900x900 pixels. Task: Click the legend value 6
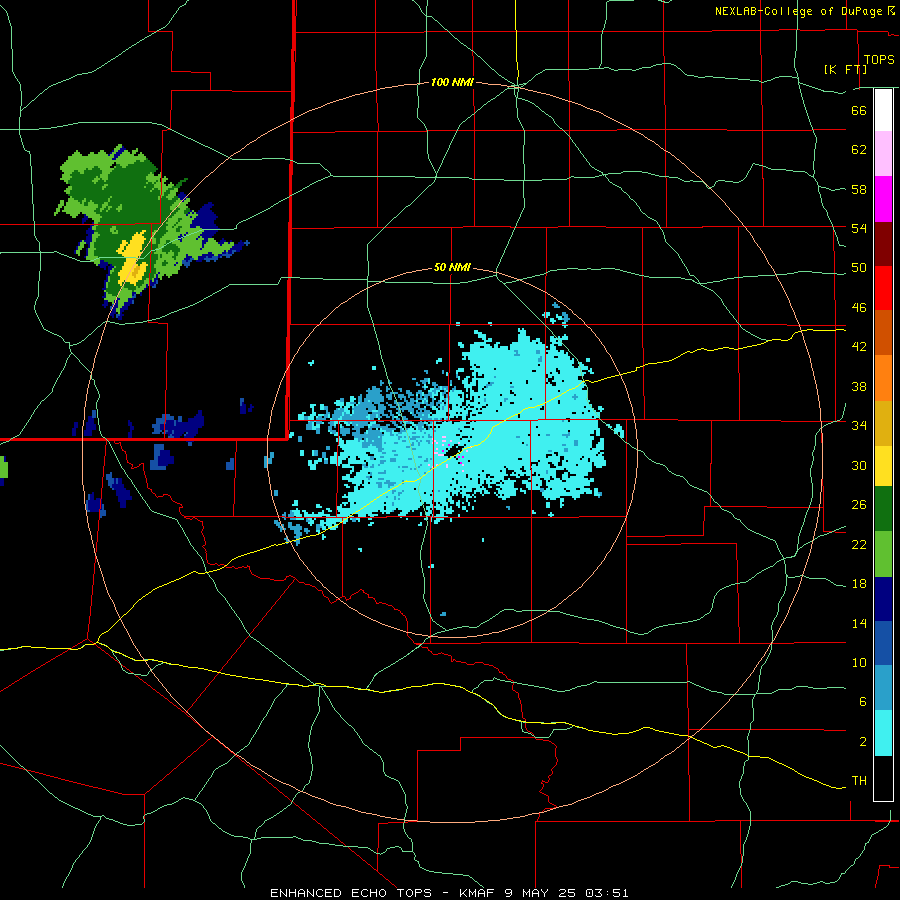[x=862, y=702]
